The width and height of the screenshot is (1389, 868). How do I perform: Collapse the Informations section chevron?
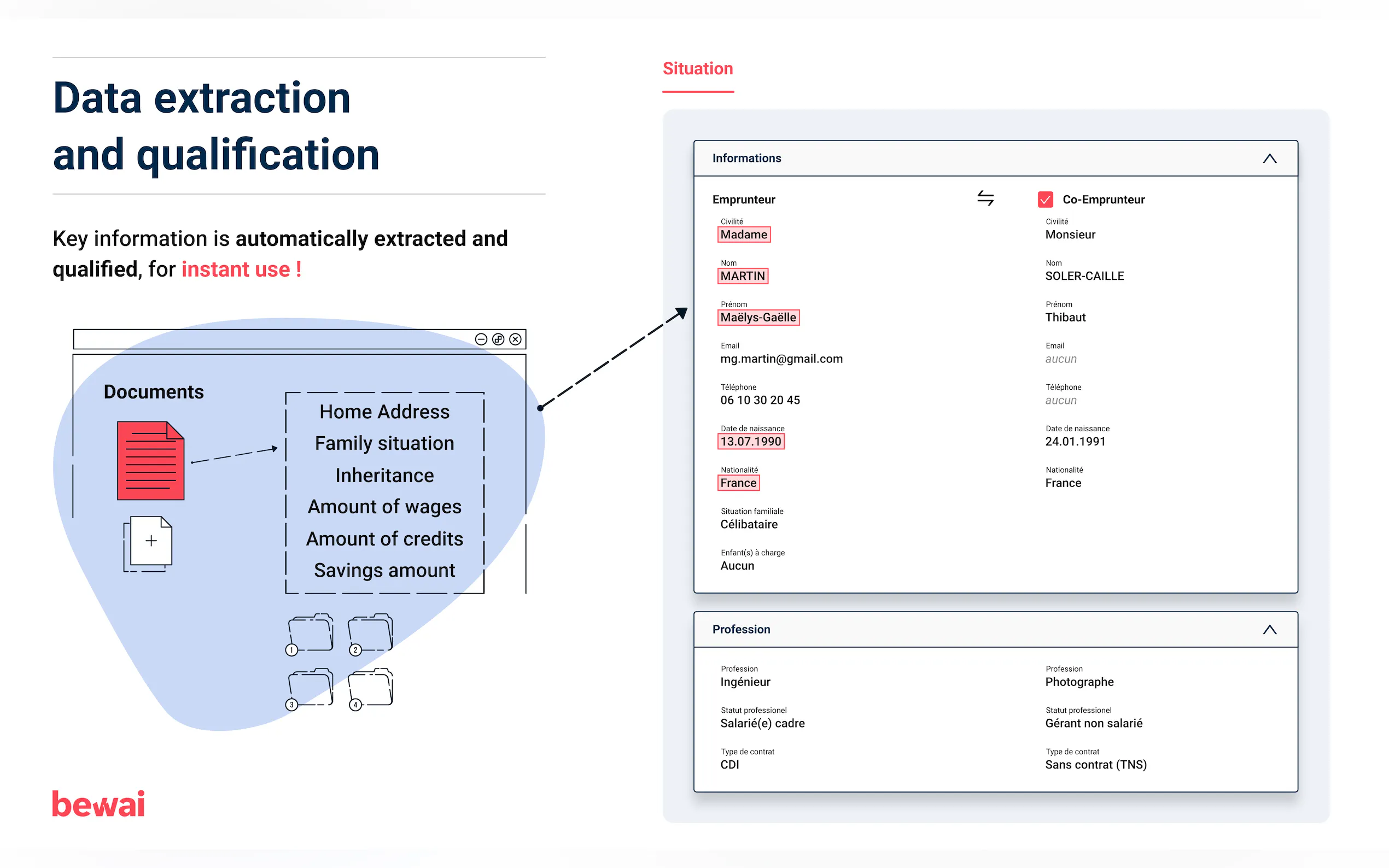(x=1269, y=159)
